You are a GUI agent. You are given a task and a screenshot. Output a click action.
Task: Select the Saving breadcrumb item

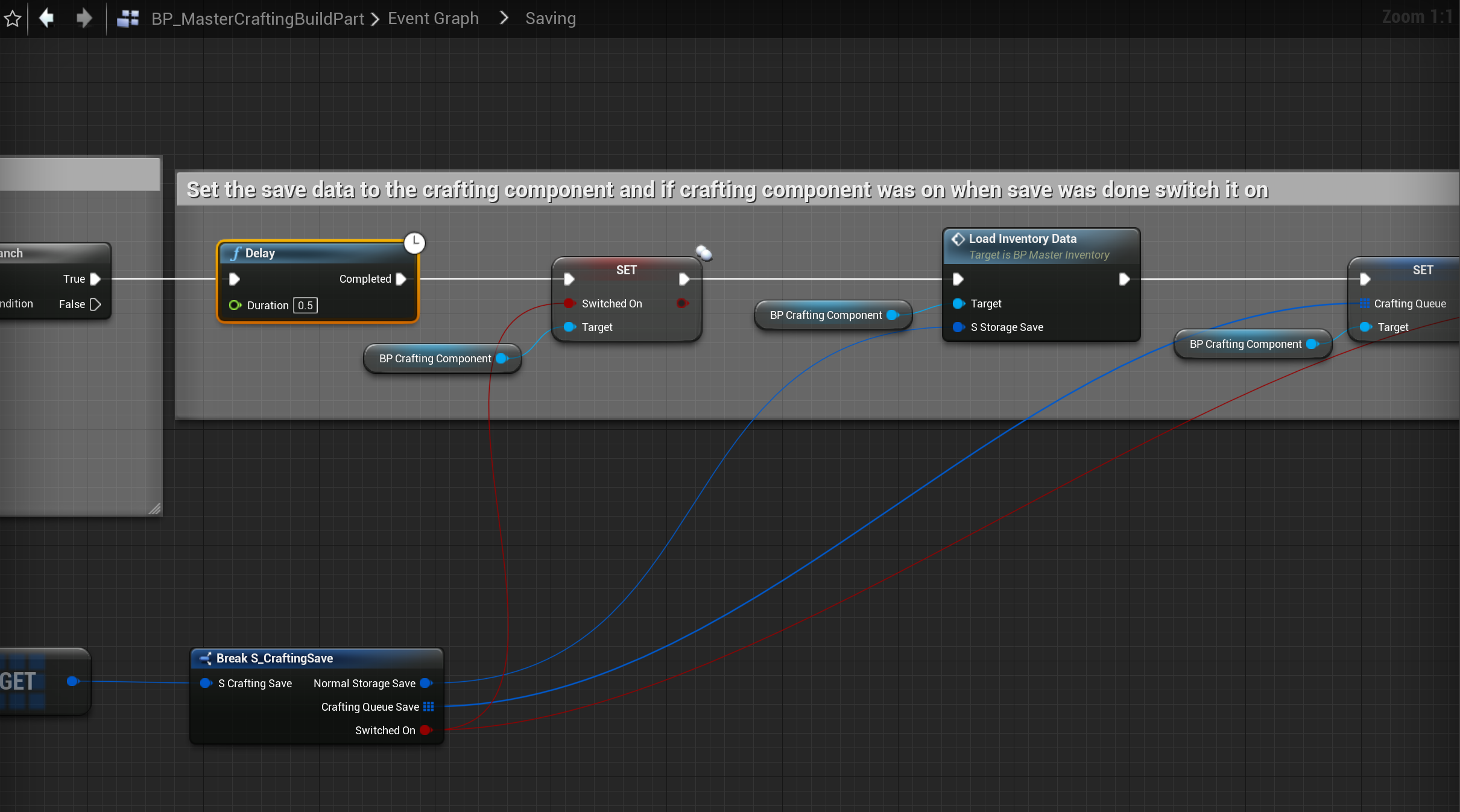[x=550, y=19]
